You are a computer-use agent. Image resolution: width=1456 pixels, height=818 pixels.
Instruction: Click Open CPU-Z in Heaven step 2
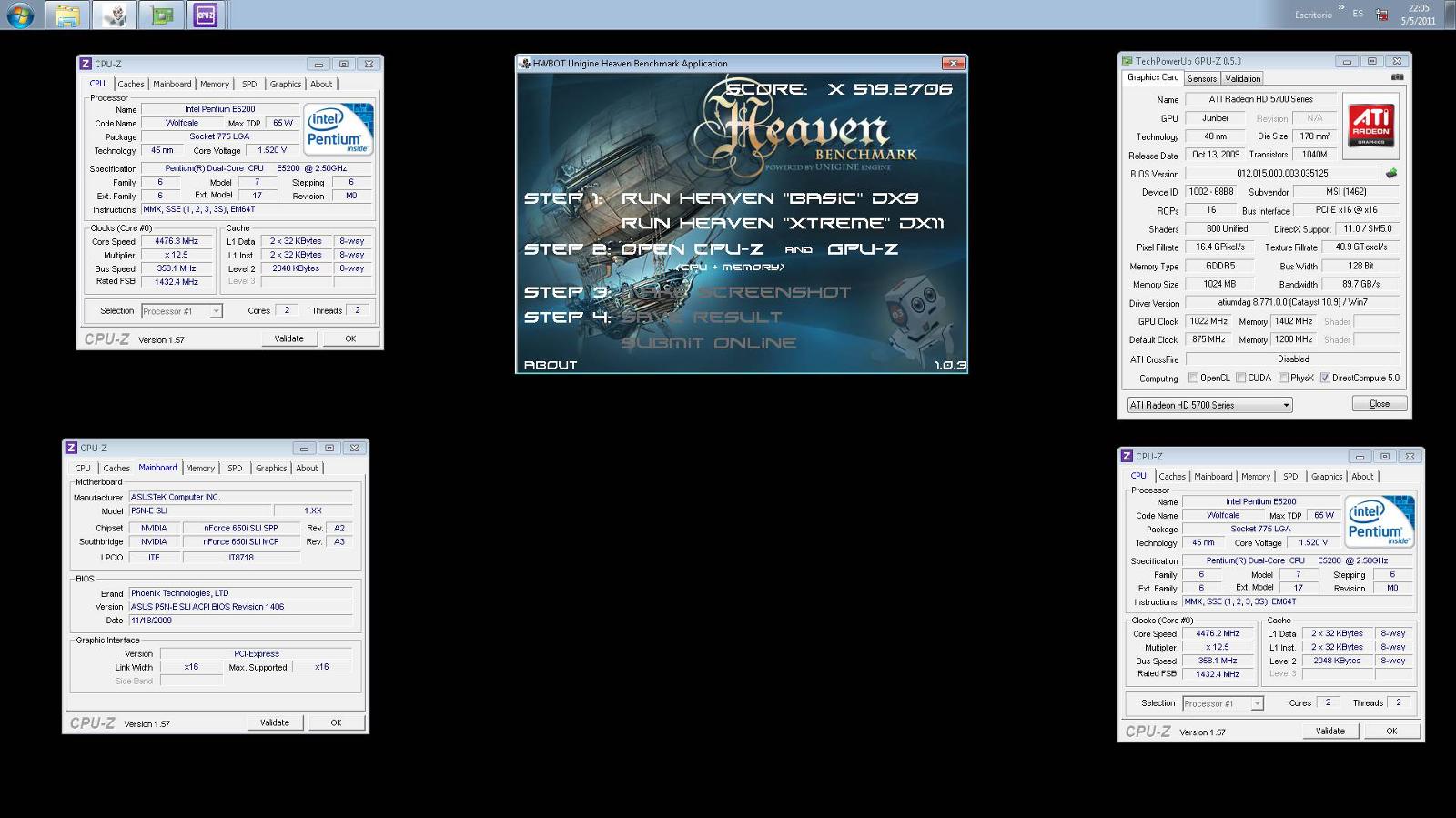click(693, 249)
